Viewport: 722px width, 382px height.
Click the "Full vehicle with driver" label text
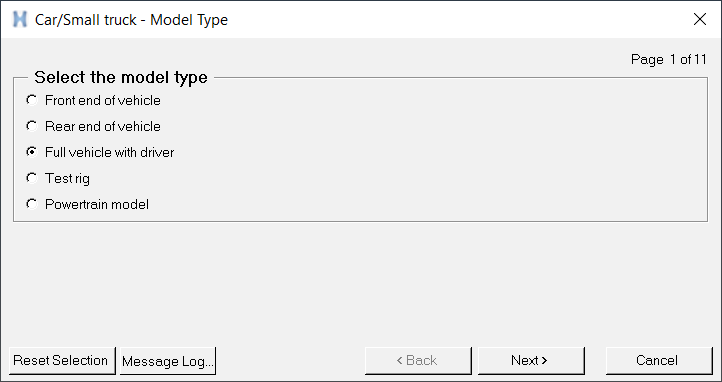pyautogui.click(x=110, y=152)
